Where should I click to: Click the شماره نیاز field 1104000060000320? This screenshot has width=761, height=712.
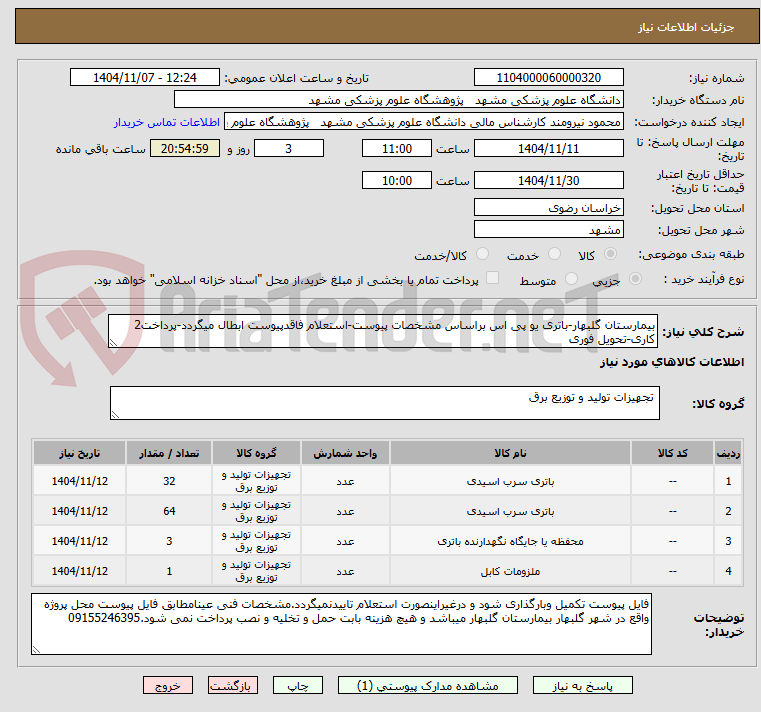coord(548,78)
